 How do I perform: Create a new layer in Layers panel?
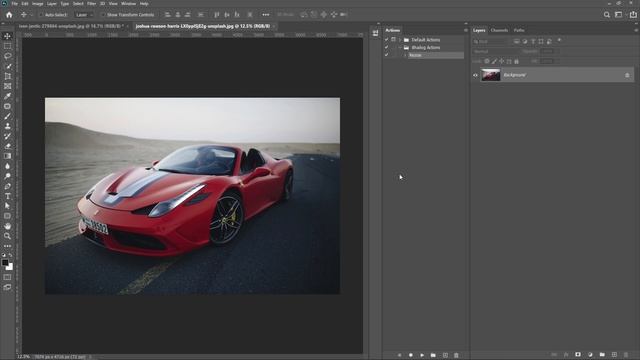pyautogui.click(x=614, y=355)
